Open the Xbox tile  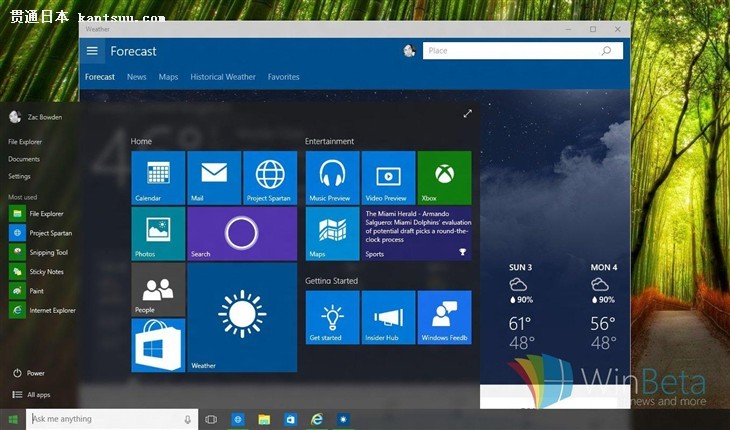[444, 178]
